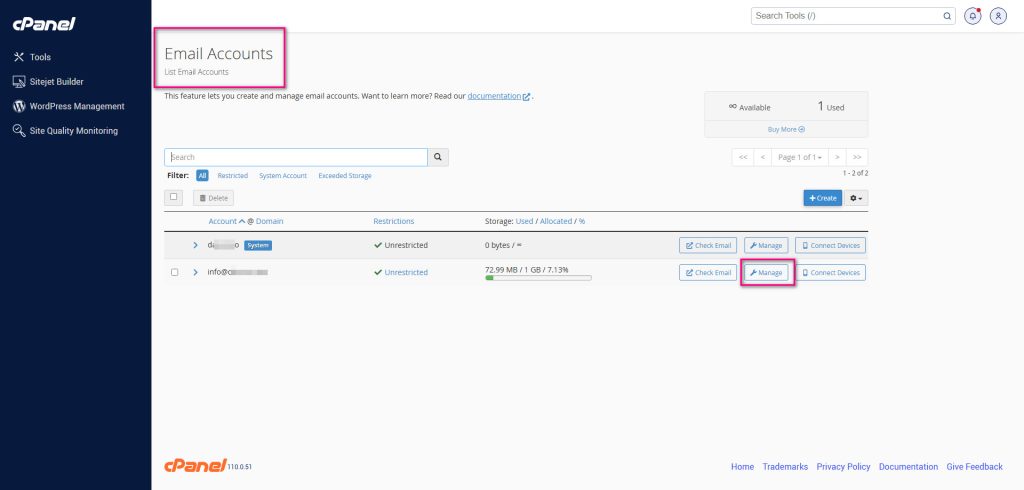Click the email search magnifier button
Image resolution: width=1024 pixels, height=490 pixels.
point(438,157)
